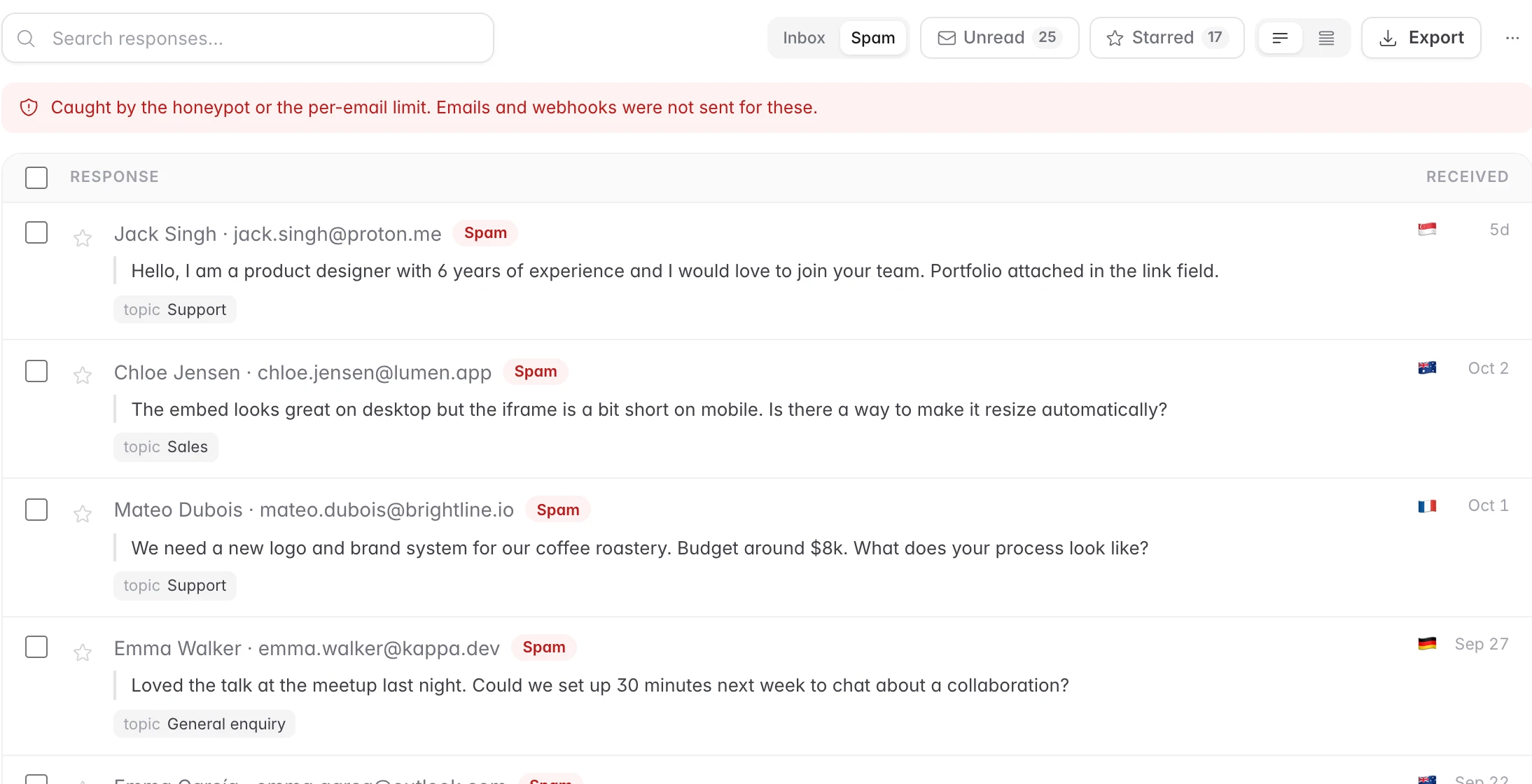Screen dimensions: 1532x784
Task: Click the Australia flag on Chloe Jensen row
Action: pos(1427,368)
